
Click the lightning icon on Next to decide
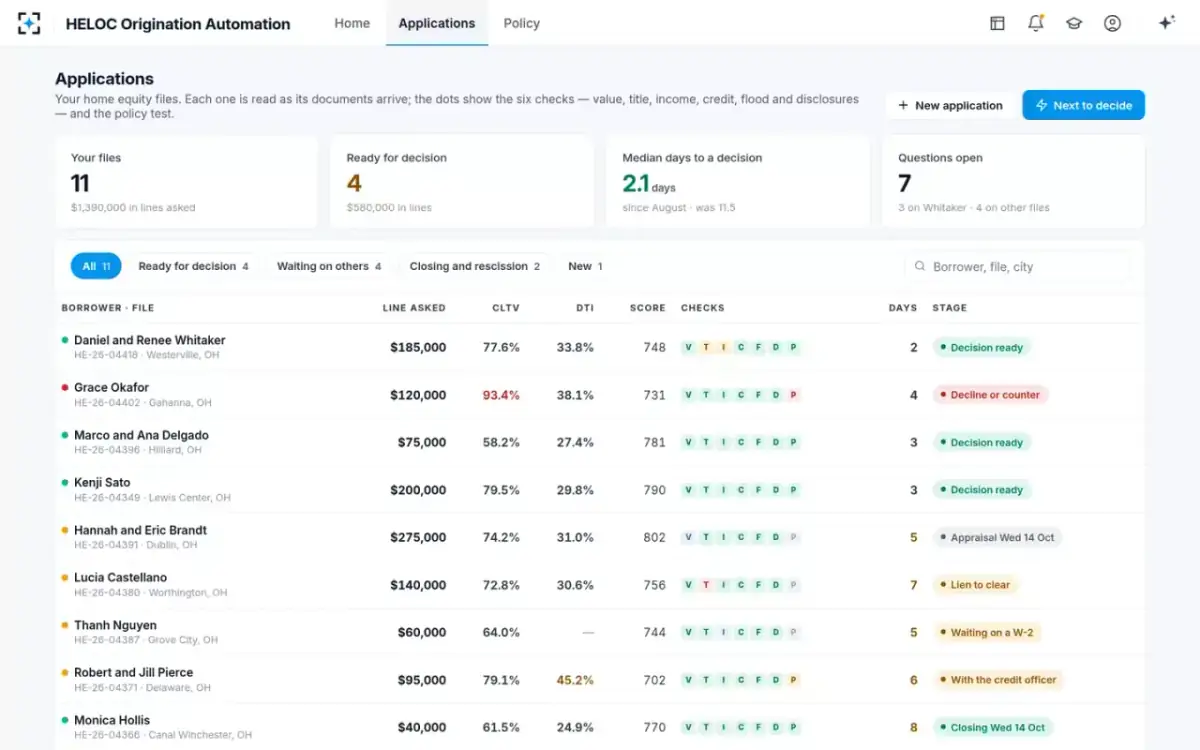[x=1041, y=105]
